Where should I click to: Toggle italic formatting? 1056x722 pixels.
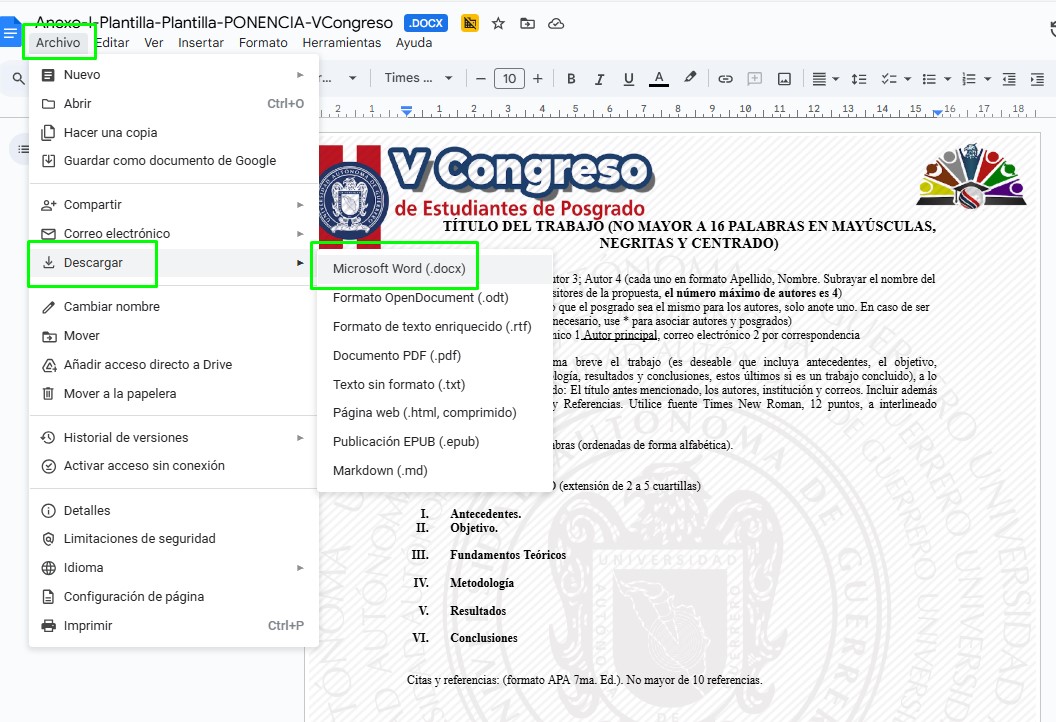[x=599, y=78]
